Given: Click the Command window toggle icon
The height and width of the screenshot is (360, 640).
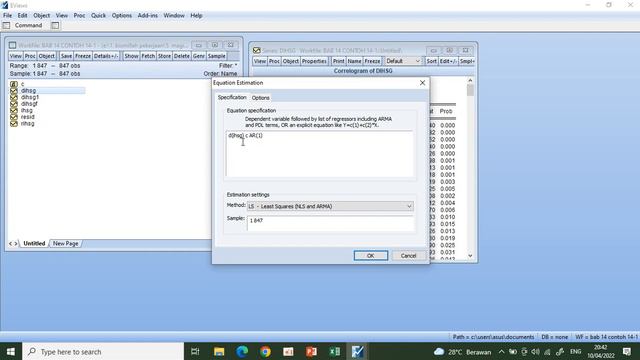Looking at the screenshot, I should tap(6, 25).
